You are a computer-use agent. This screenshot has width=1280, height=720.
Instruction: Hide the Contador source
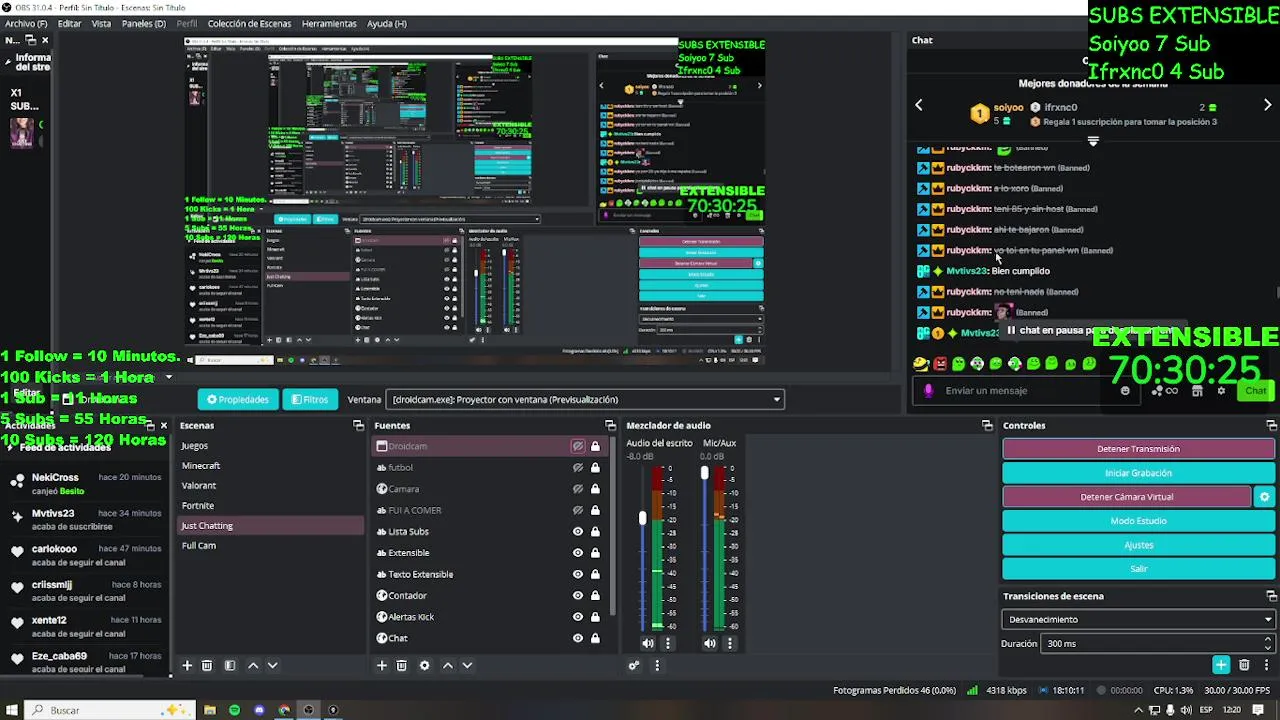(578, 596)
